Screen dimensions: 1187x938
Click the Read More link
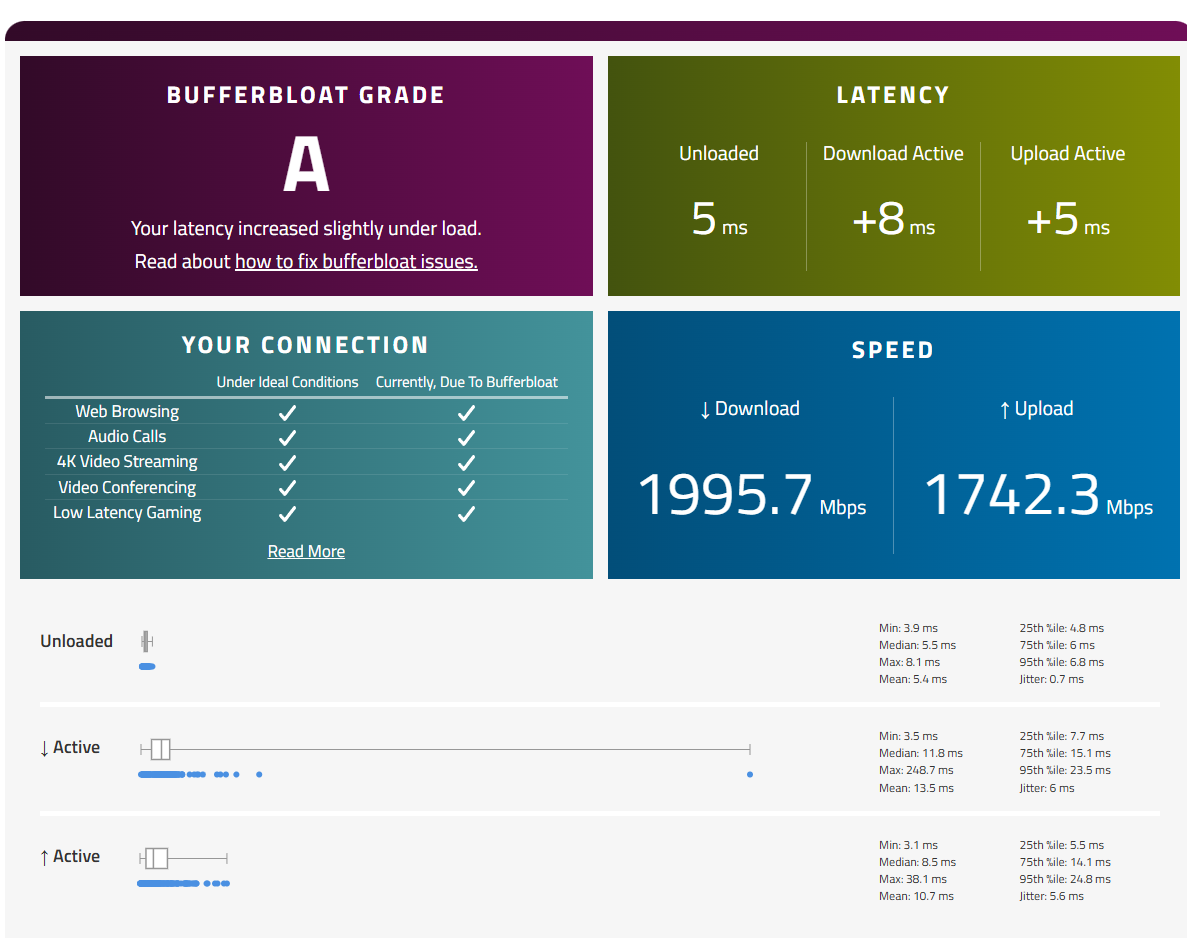[306, 551]
